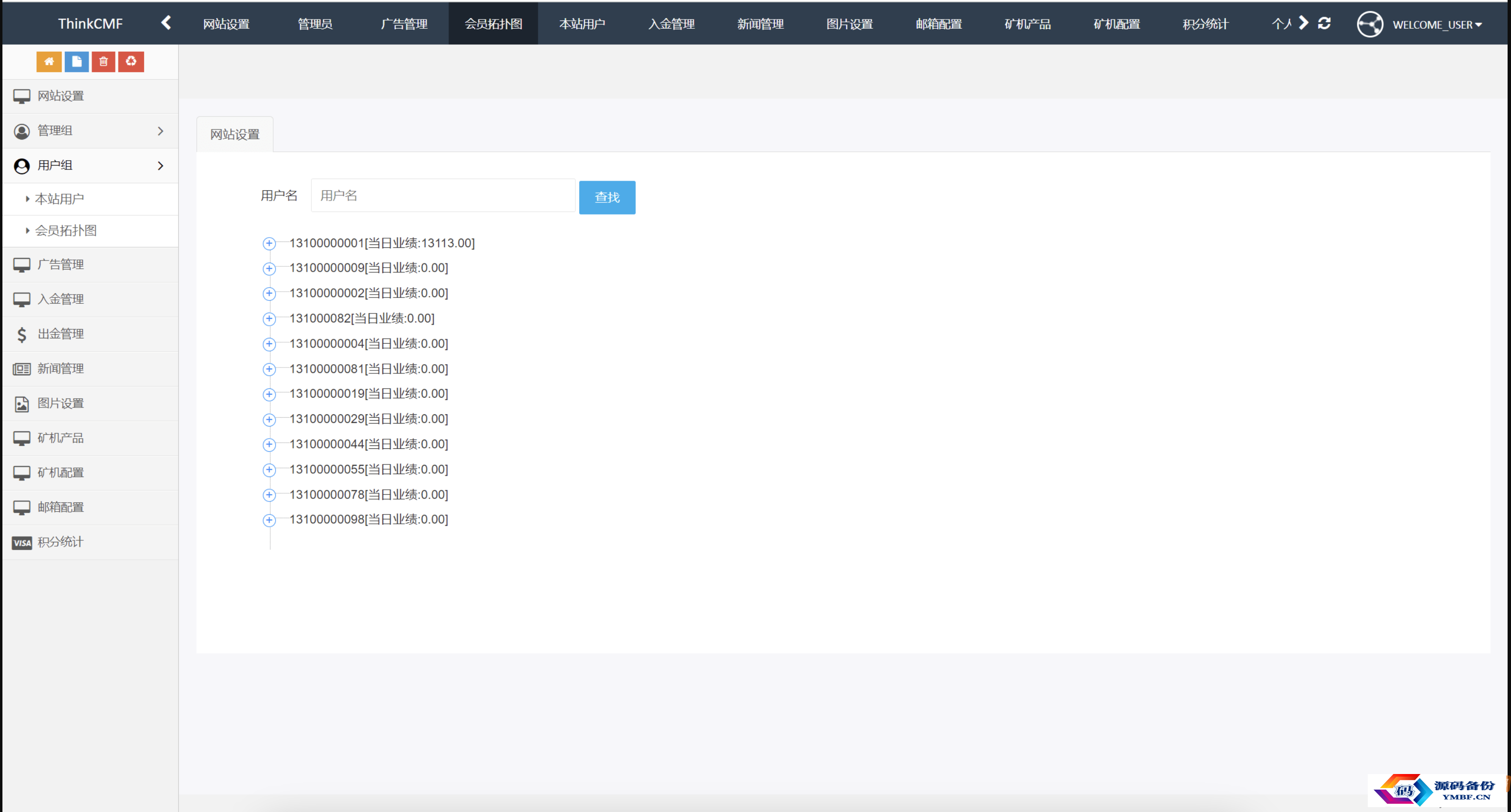The image size is (1511, 812).
Task: Click the user circle icon beside 管理组
Action: pyautogui.click(x=22, y=131)
